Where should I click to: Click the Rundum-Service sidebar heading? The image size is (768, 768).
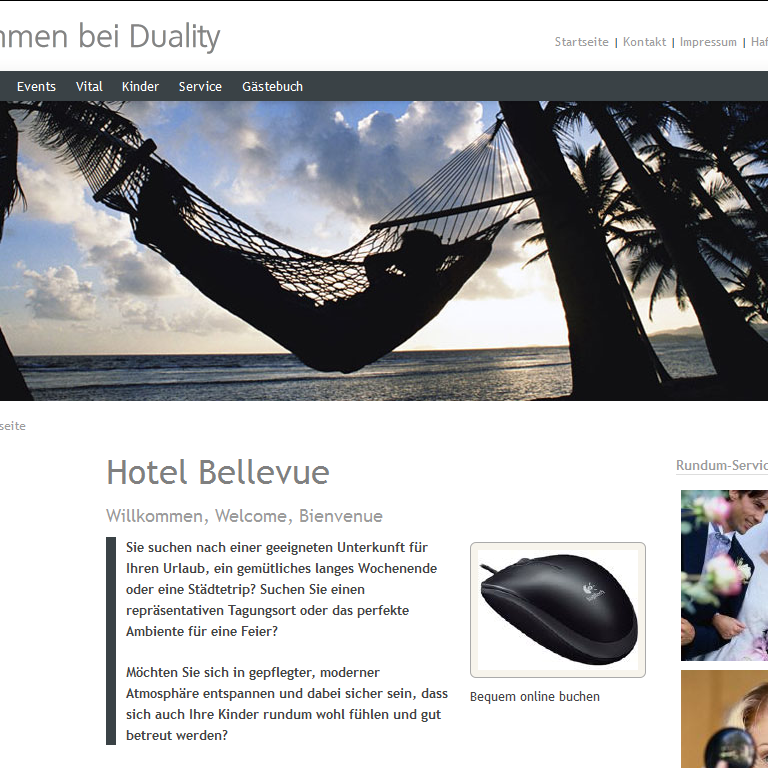click(x=721, y=465)
